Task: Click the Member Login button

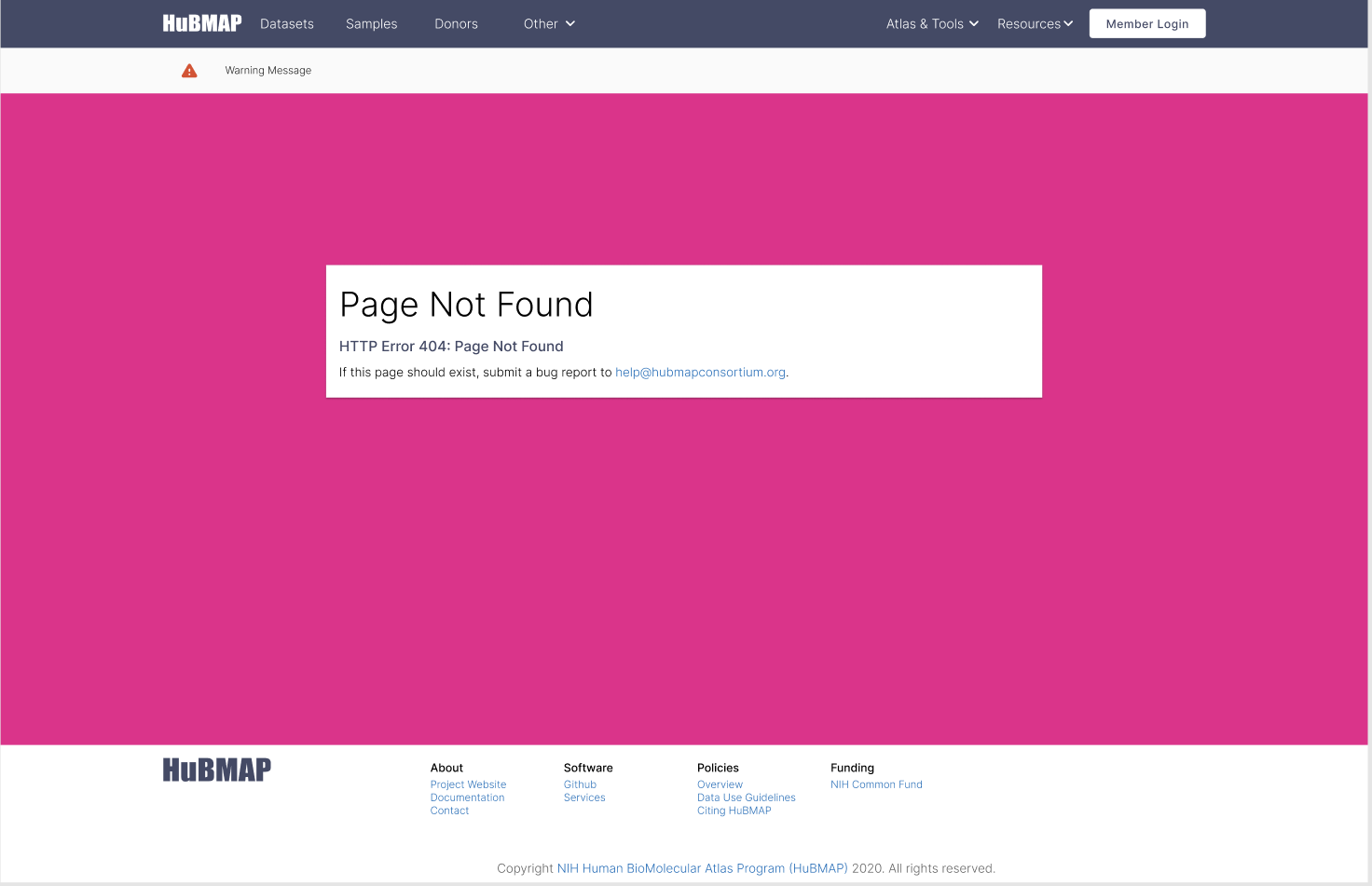Action: tap(1147, 23)
